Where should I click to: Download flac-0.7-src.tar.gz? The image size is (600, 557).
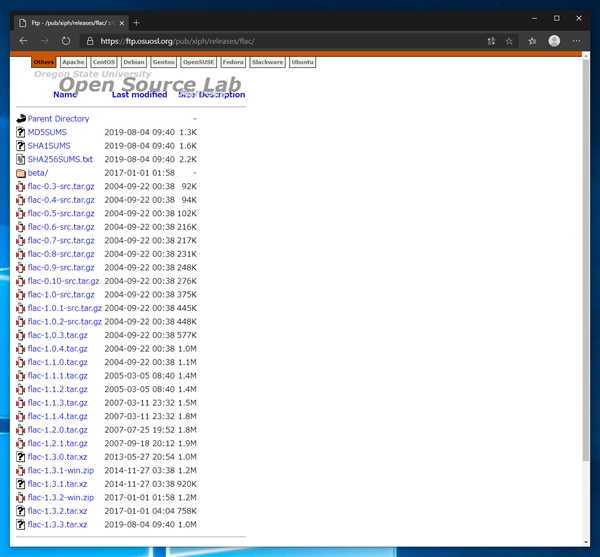(61, 241)
